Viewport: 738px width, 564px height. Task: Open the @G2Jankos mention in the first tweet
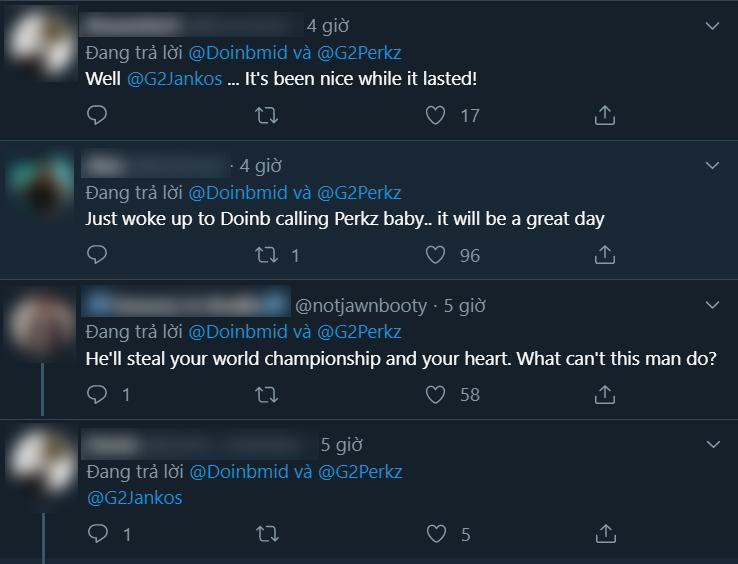pyautogui.click(x=175, y=79)
